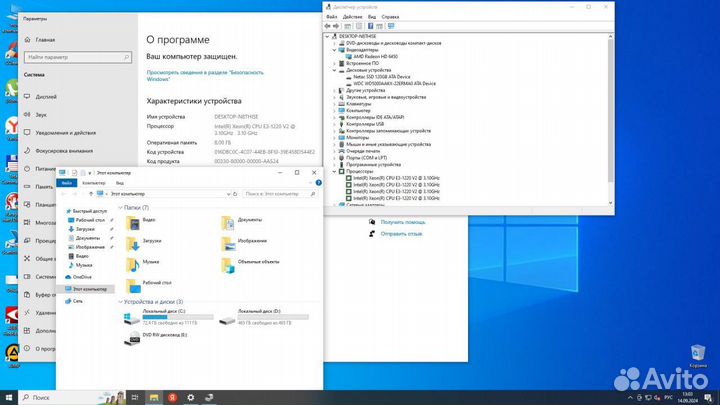720x405 pixels.
Task: Open the Изображения folder in Explorer content pane
Action: tap(244, 243)
